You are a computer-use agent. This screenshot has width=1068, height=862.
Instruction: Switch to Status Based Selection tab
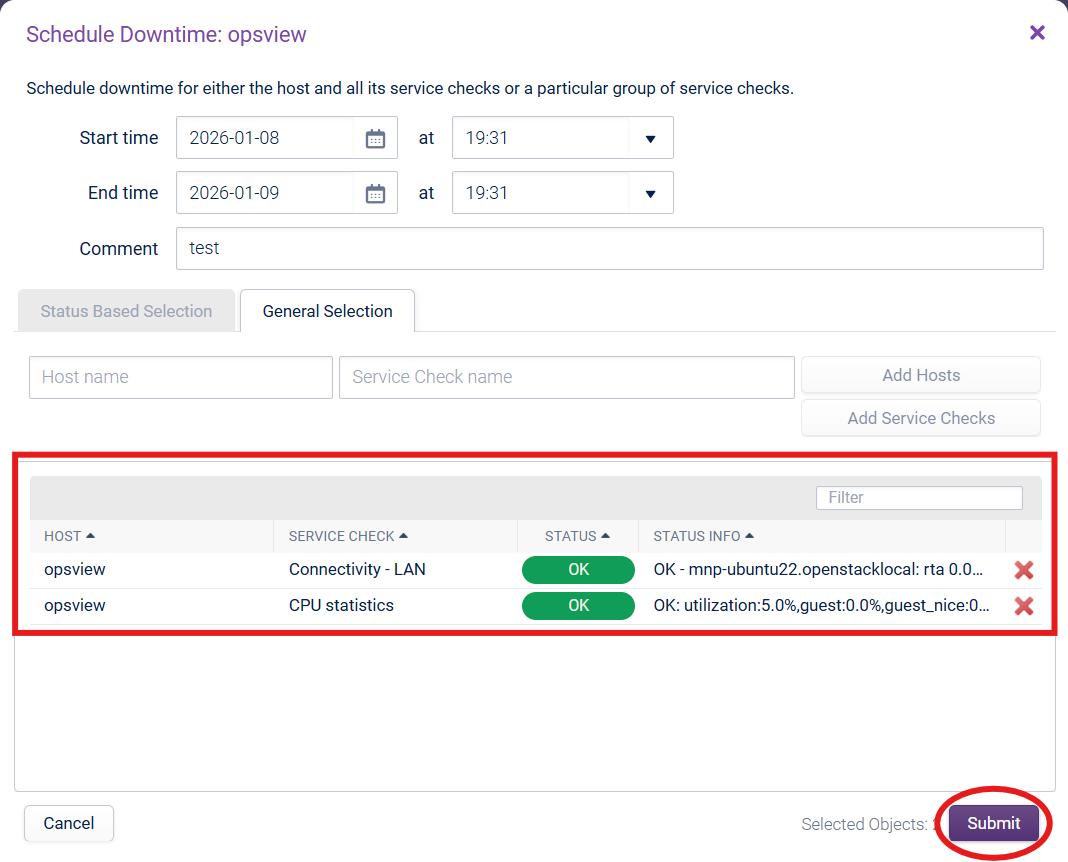point(126,311)
